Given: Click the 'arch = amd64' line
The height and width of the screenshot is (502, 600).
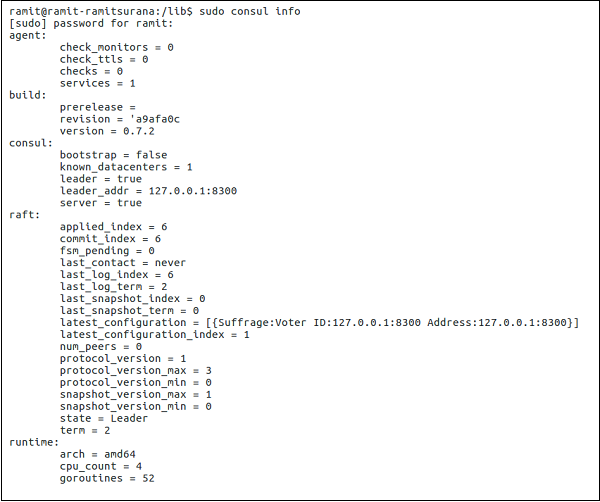Looking at the screenshot, I should (x=100, y=455).
